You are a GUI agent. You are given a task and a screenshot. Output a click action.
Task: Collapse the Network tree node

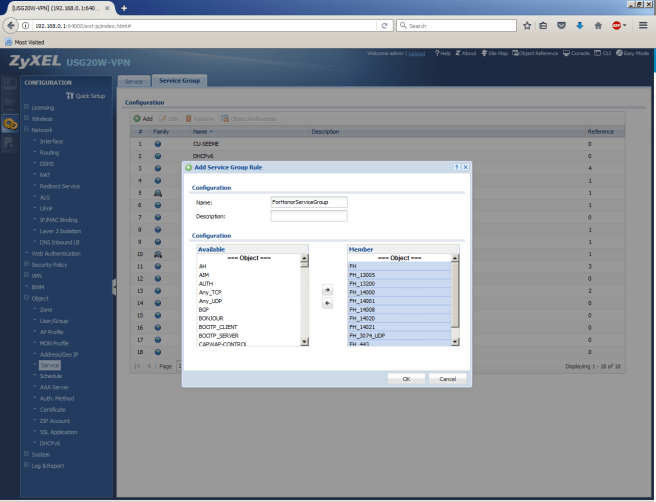click(25, 130)
